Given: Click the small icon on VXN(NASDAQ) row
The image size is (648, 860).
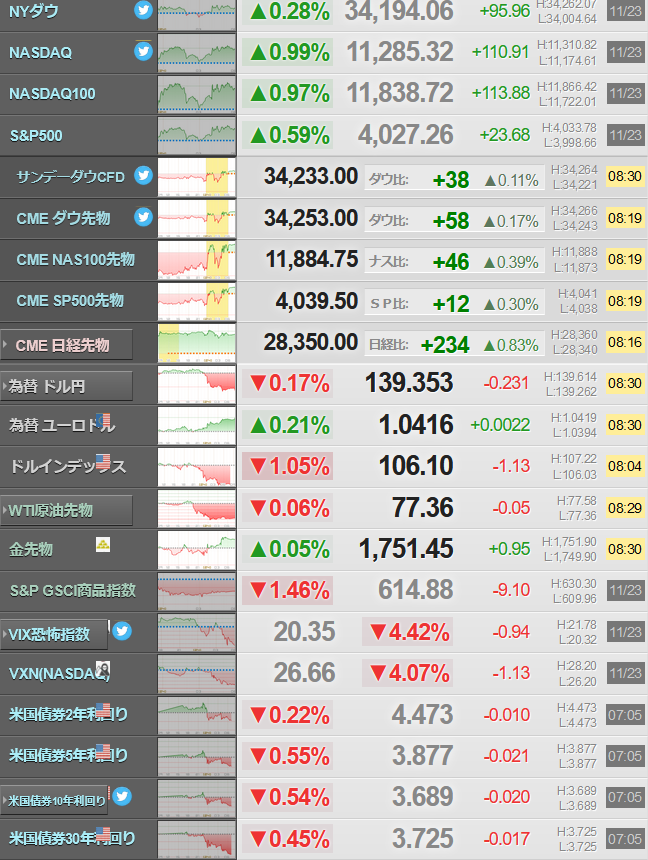Looking at the screenshot, I should pyautogui.click(x=103, y=669).
